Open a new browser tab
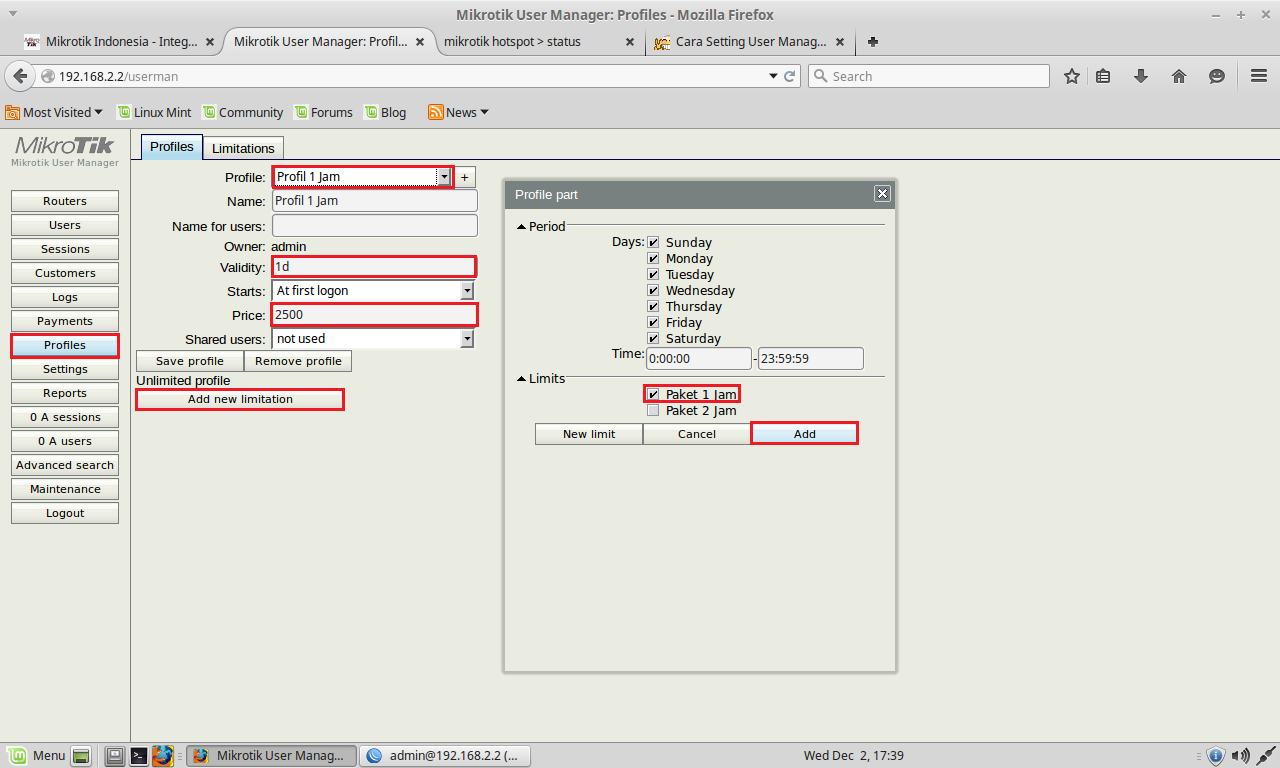Viewport: 1280px width, 768px height. 873,42
